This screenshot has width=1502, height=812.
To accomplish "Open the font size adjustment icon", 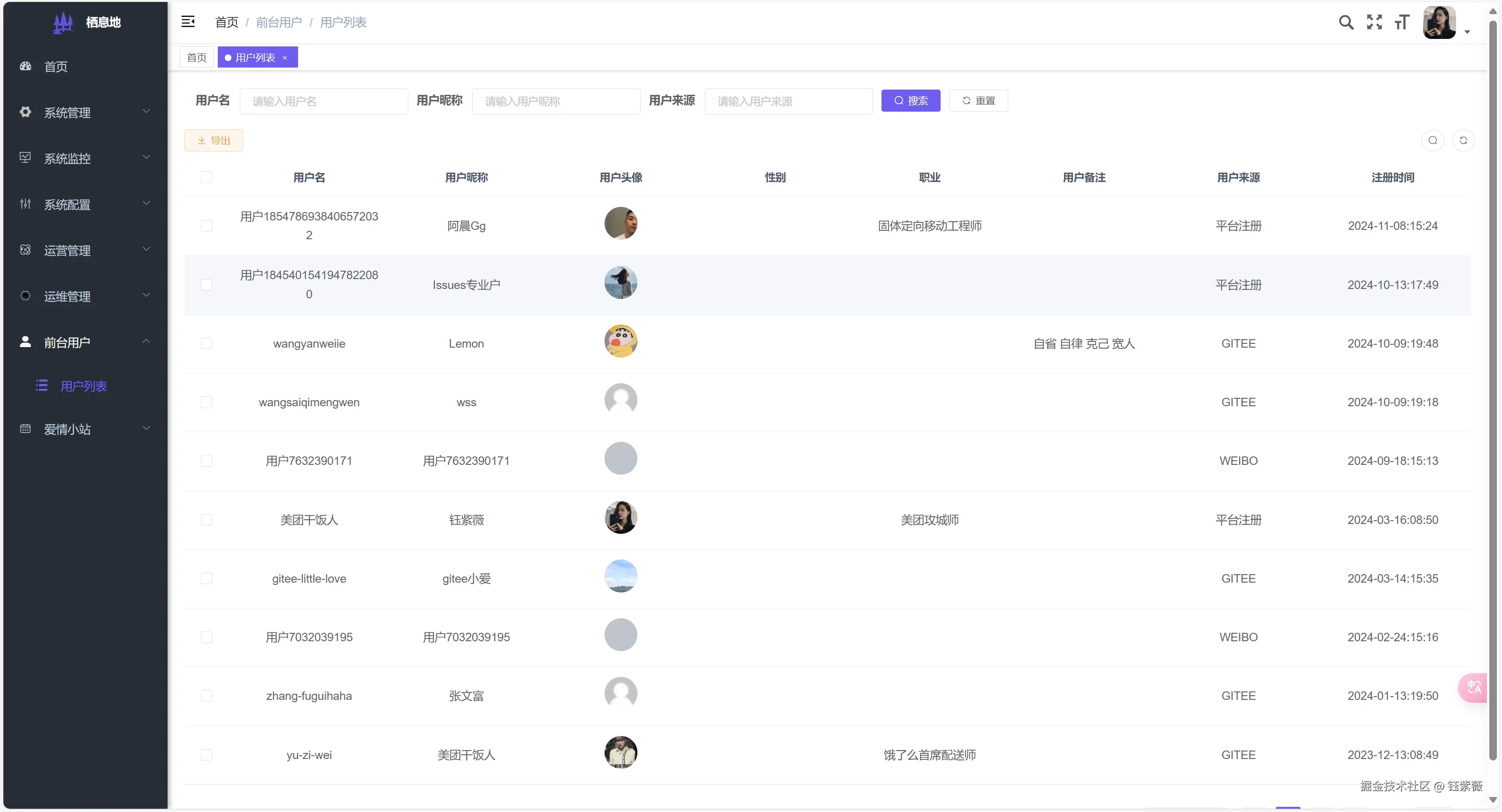I will pyautogui.click(x=1402, y=22).
